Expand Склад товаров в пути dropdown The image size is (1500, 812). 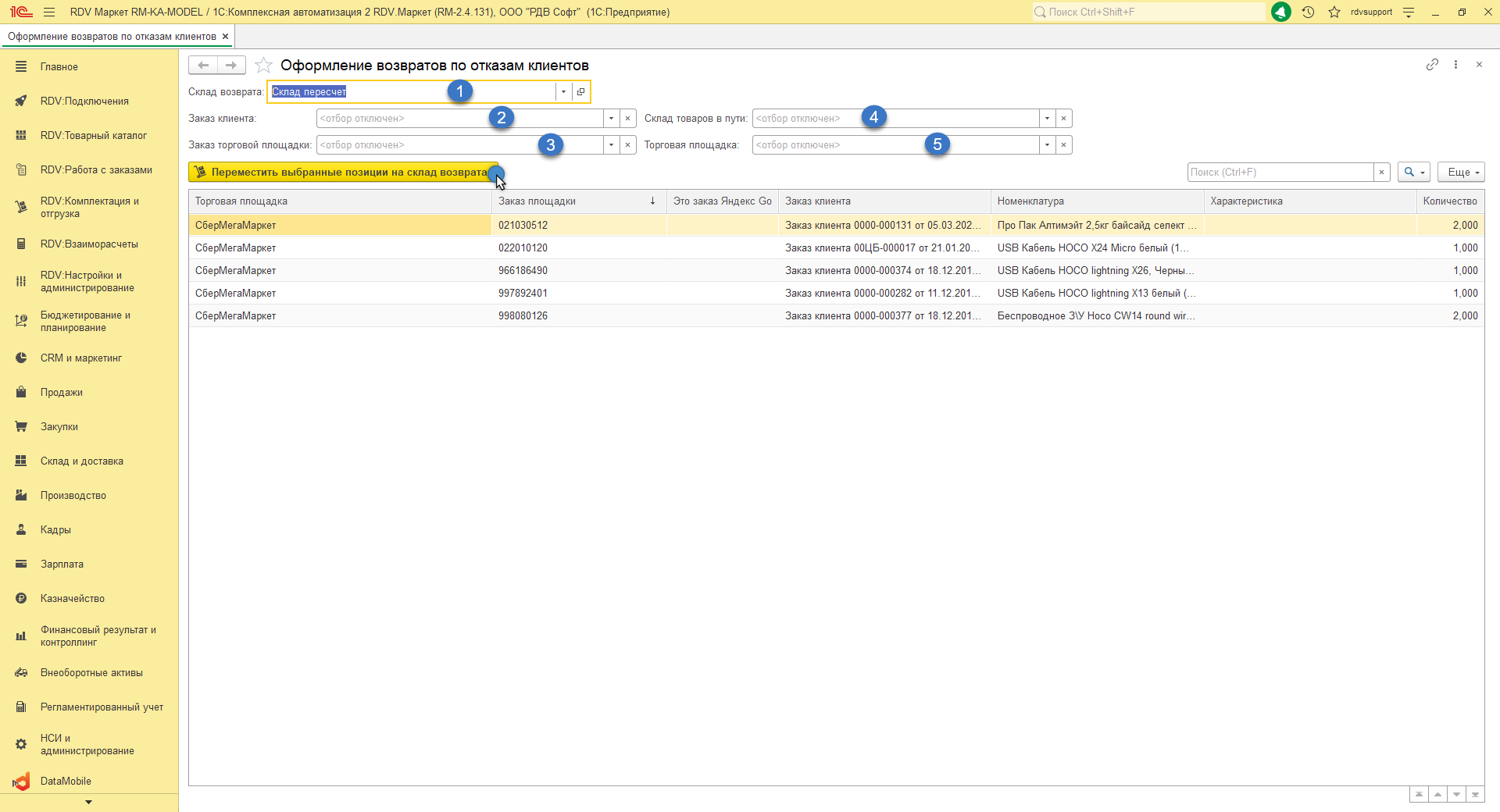pos(1047,119)
